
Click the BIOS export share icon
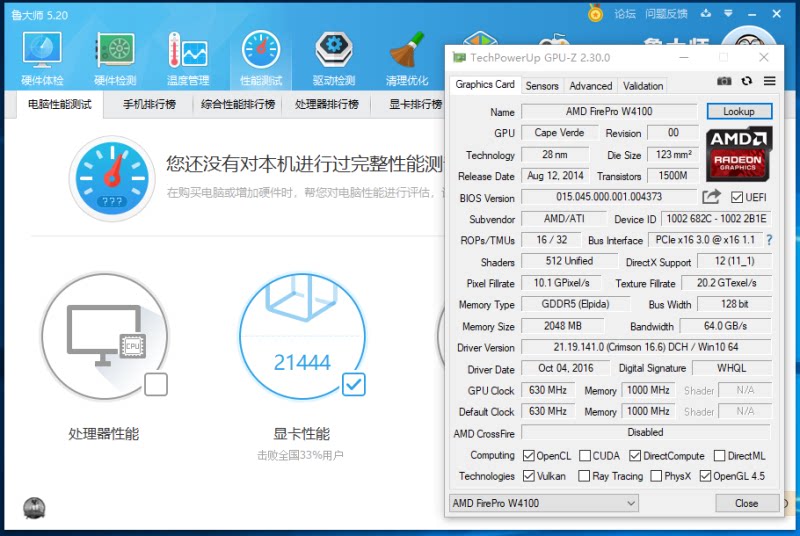click(711, 196)
